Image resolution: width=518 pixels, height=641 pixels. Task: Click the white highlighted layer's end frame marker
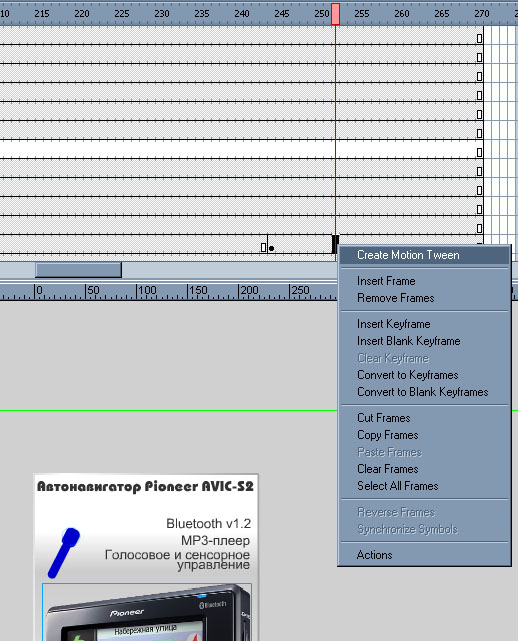pyautogui.click(x=480, y=152)
